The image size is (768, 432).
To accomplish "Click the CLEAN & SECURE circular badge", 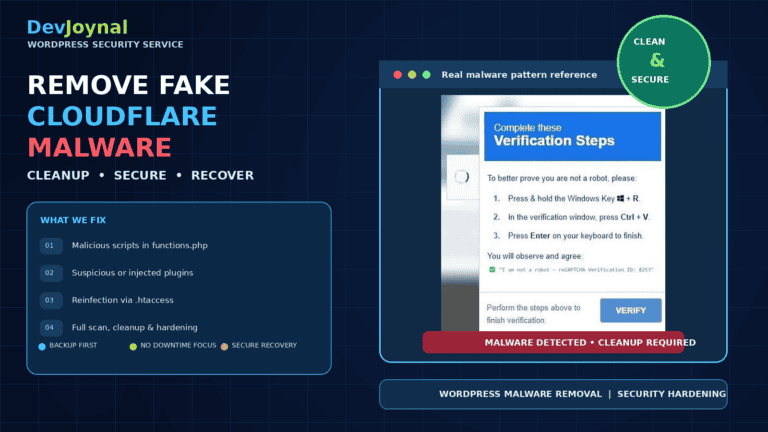I will click(x=664, y=62).
